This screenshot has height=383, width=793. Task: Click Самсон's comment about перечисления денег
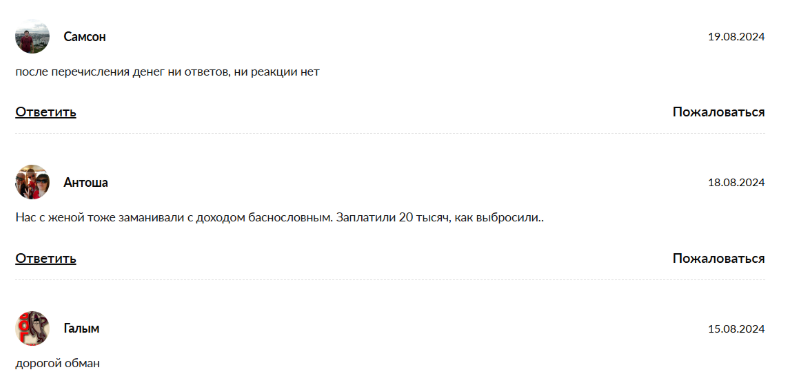pyautogui.click(x=167, y=72)
